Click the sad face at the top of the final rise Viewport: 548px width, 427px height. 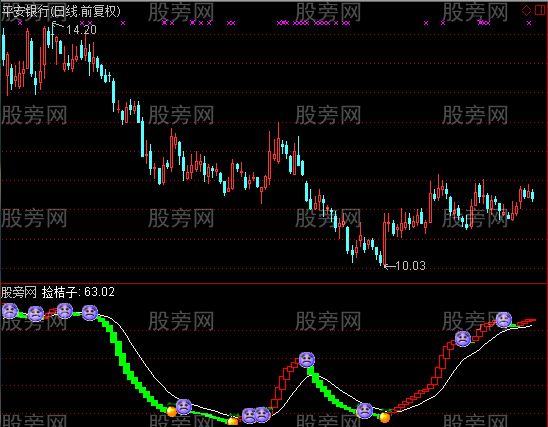click(x=504, y=320)
